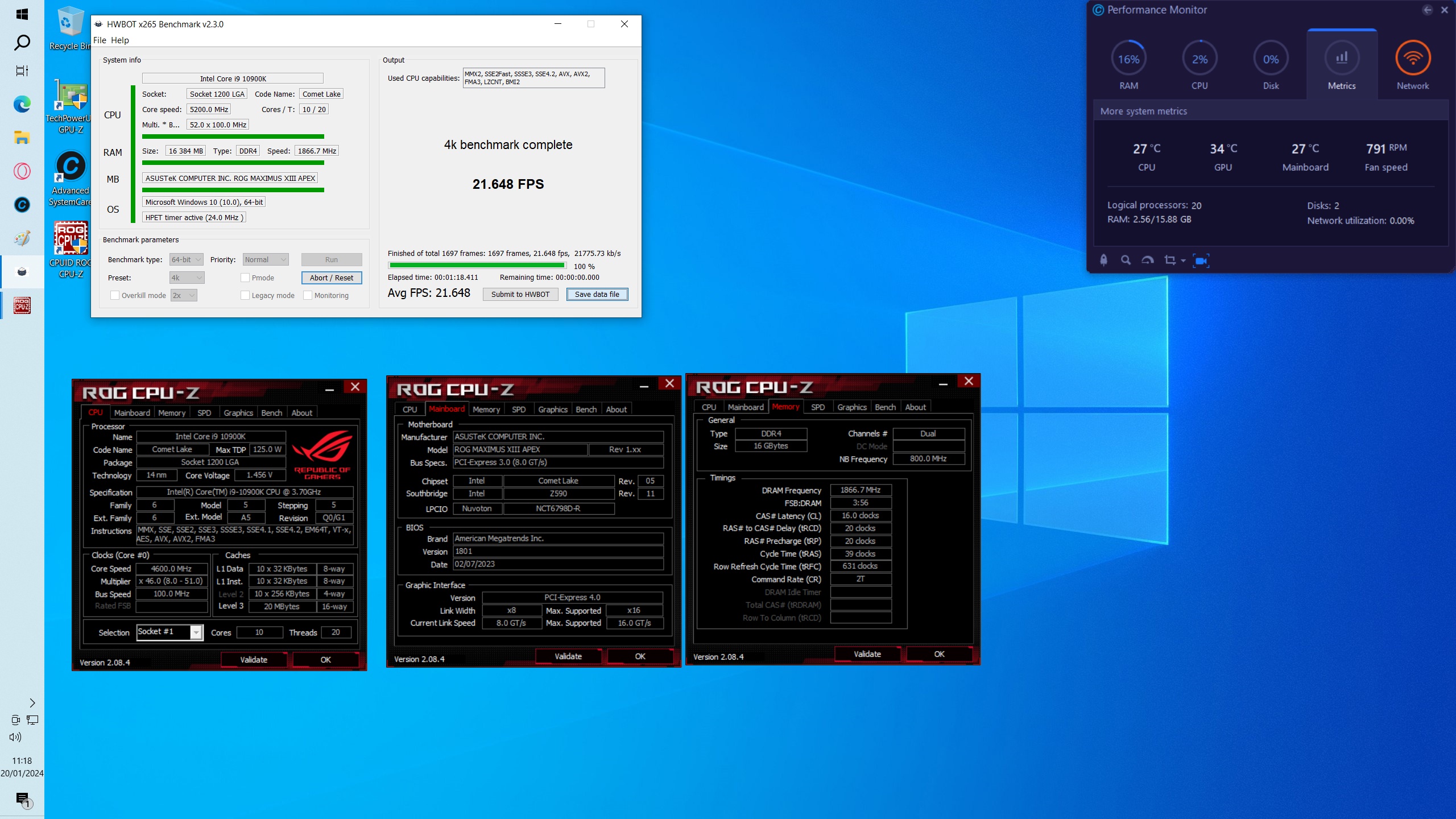The image size is (1456, 819).
Task: Open Advanced SystemCare taskbar icon
Action: coord(22,205)
